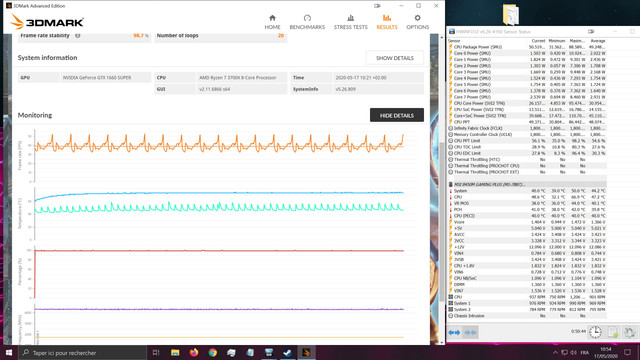
Task: Select the +12V voltage row
Action: [x=527, y=247]
